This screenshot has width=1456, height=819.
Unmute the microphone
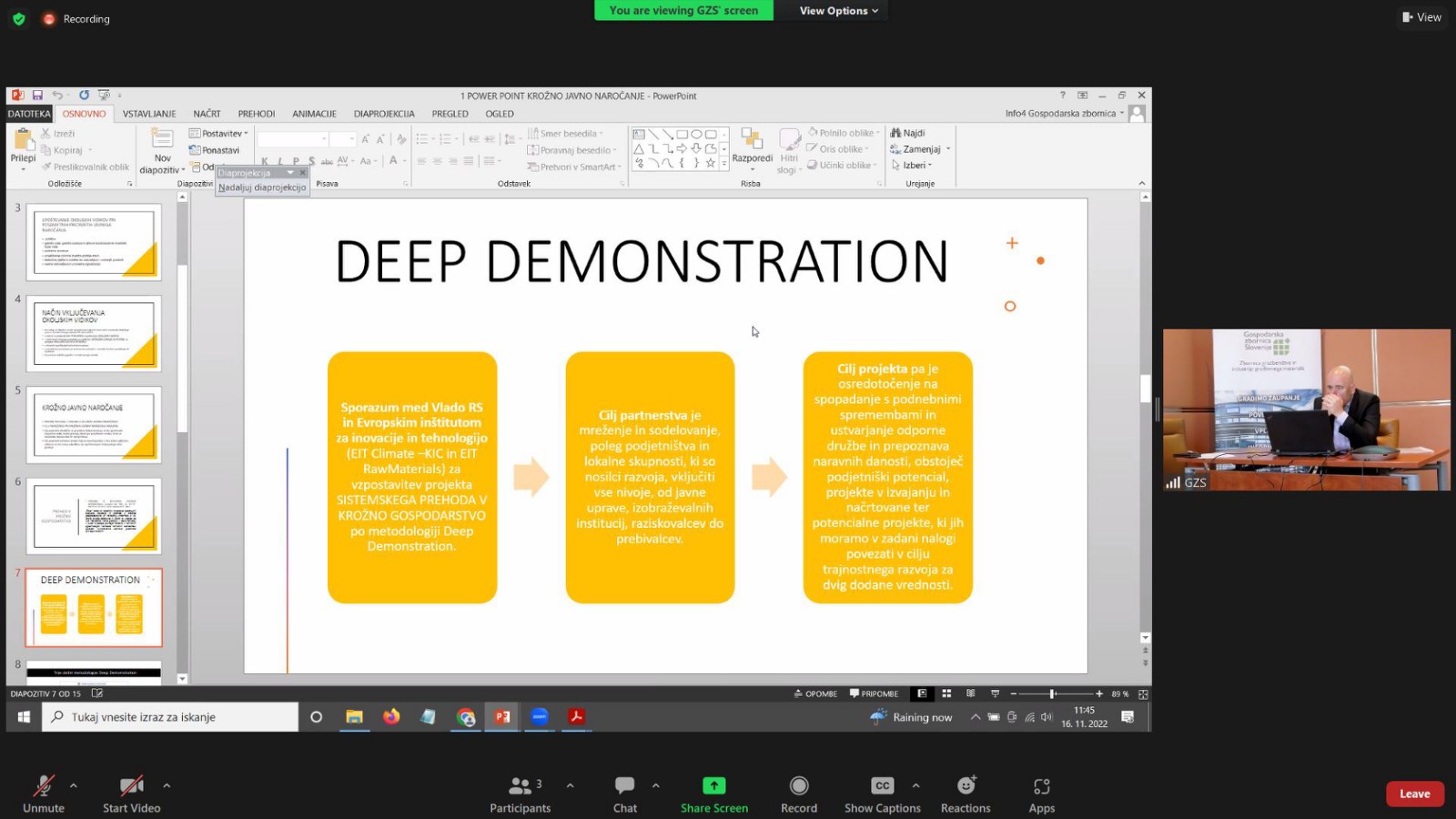(43, 785)
